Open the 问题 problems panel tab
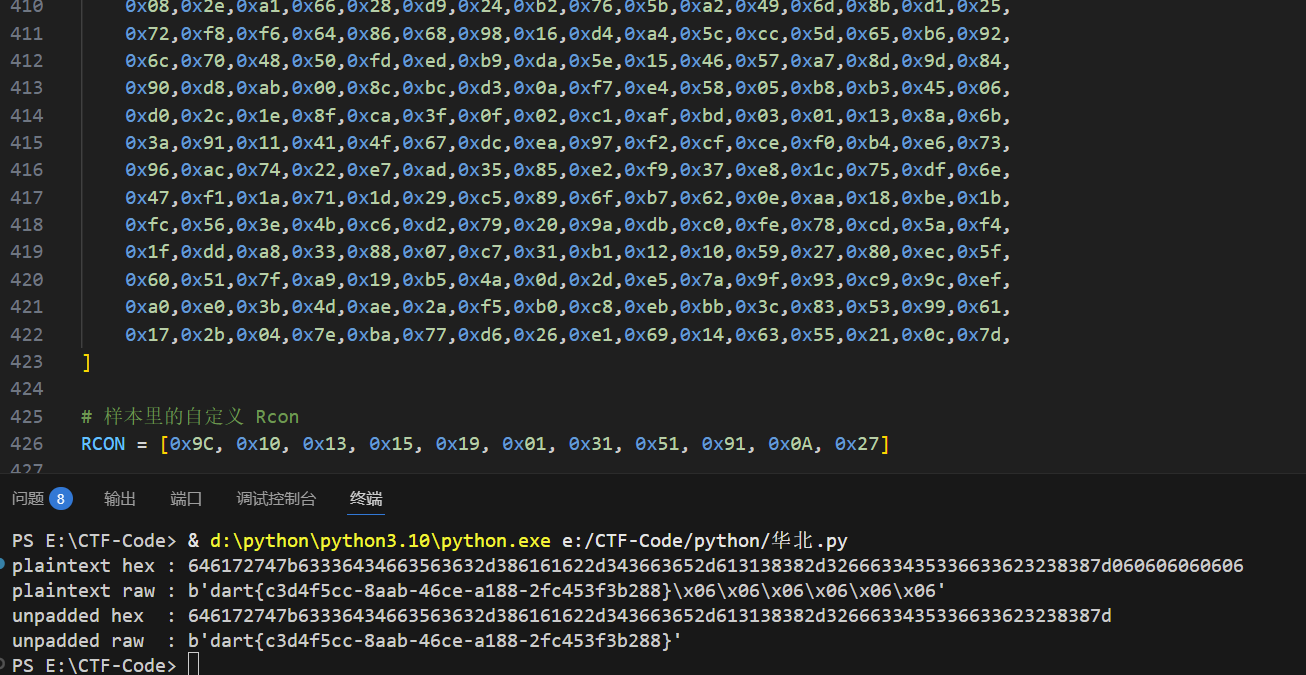1306x675 pixels. point(28,498)
